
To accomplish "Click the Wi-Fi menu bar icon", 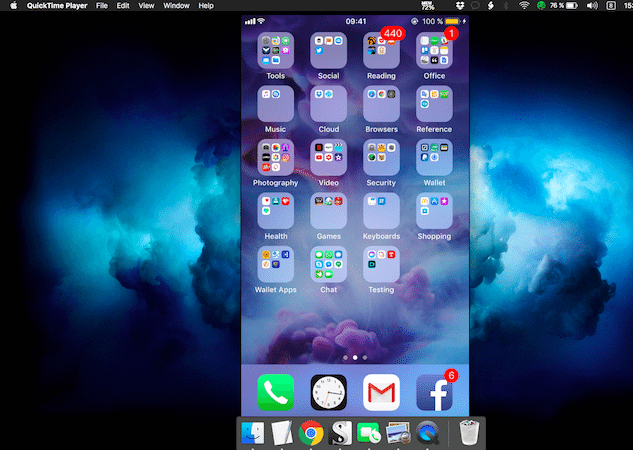I will pyautogui.click(x=524, y=6).
